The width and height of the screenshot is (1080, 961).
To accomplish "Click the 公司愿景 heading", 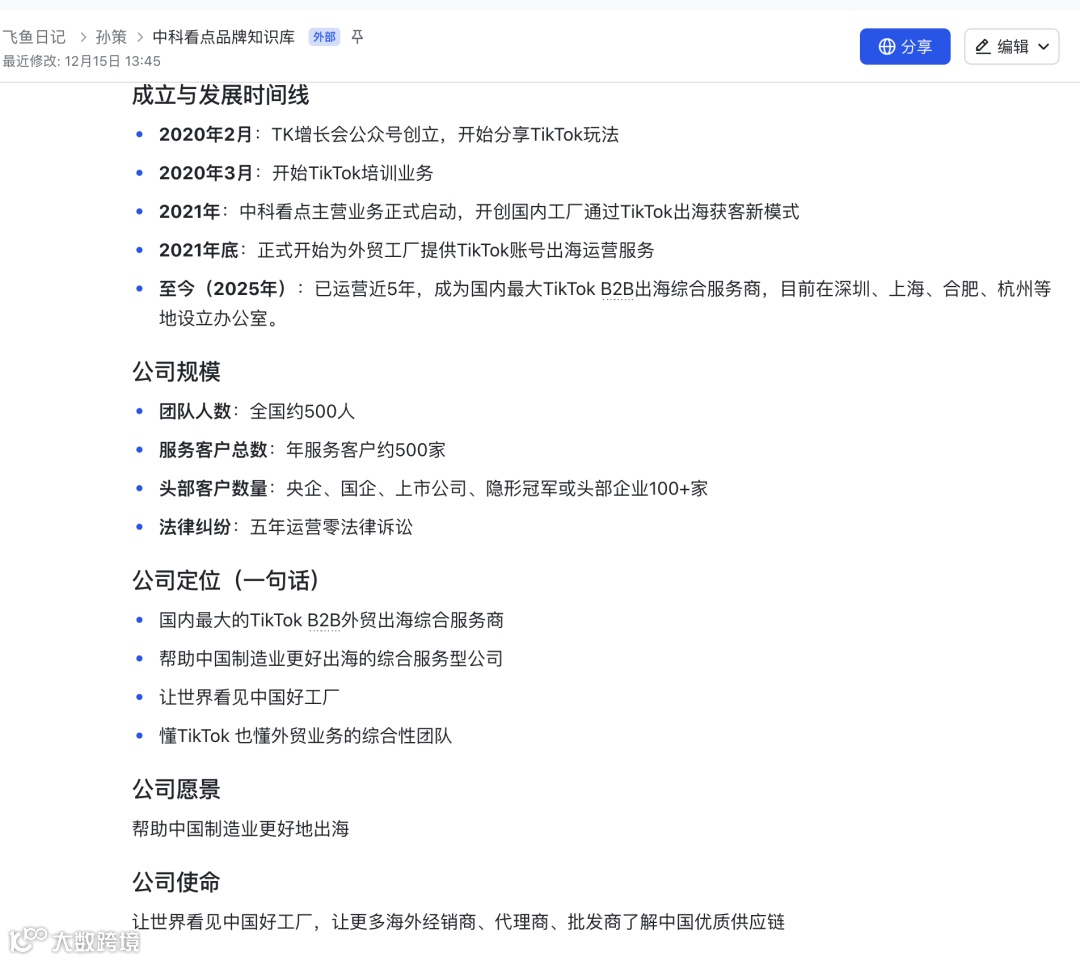I will [x=176, y=789].
